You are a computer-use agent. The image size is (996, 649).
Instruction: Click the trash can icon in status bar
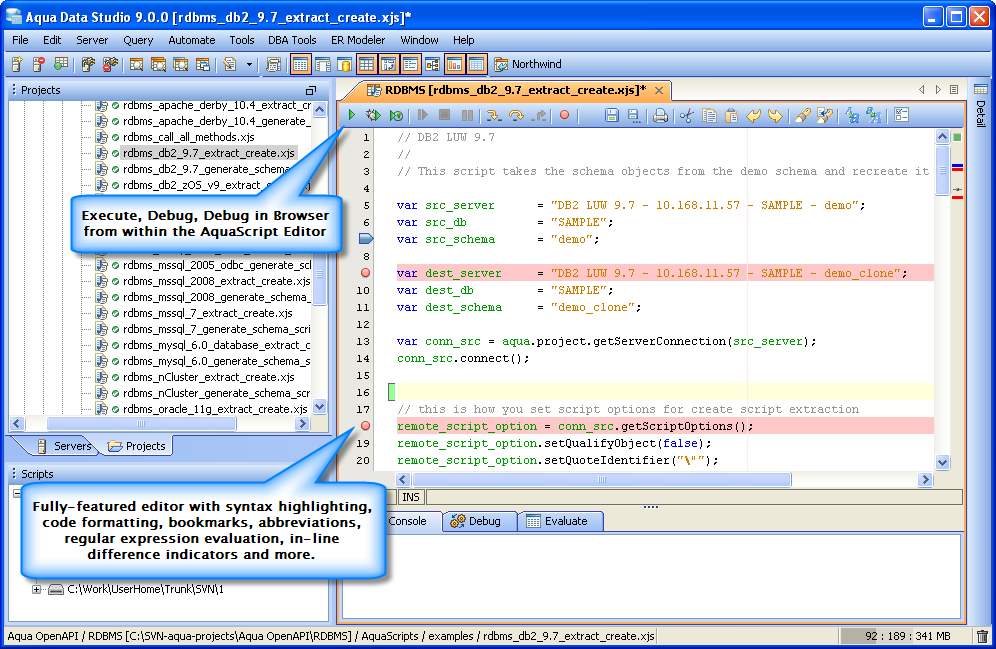[x=982, y=636]
